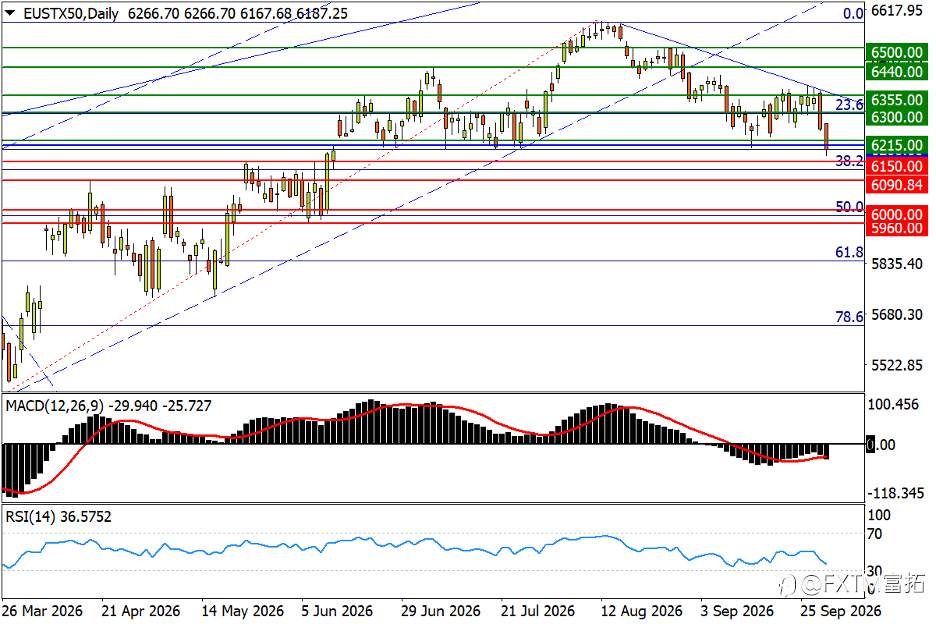The width and height of the screenshot is (936, 624).
Task: Select the red 6150.00 support label
Action: pyautogui.click(x=897, y=166)
